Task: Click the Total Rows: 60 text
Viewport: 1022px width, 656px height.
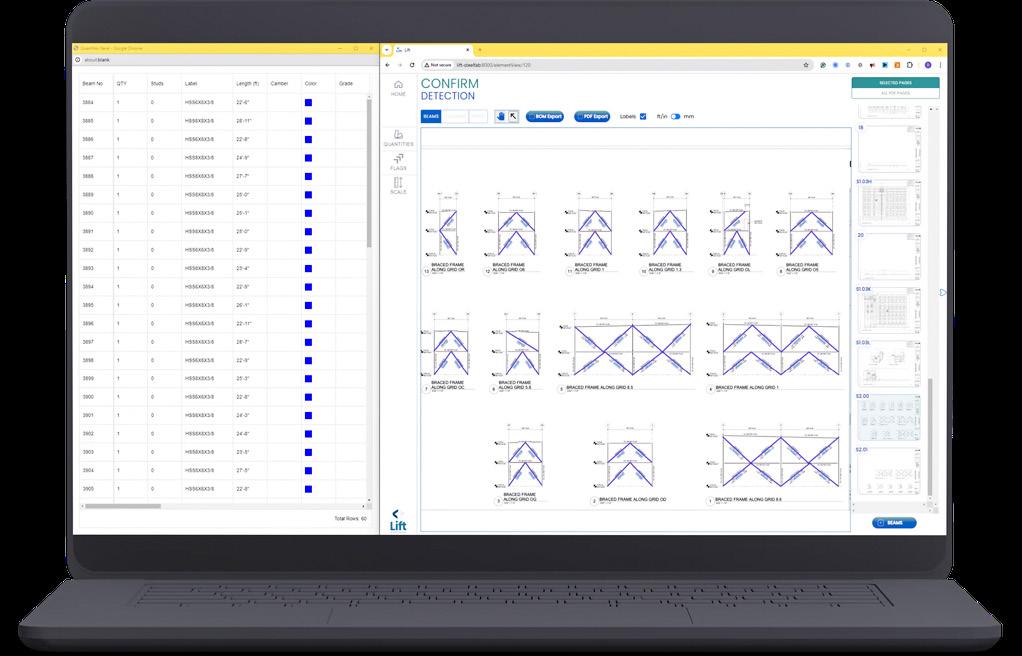Action: click(x=350, y=518)
